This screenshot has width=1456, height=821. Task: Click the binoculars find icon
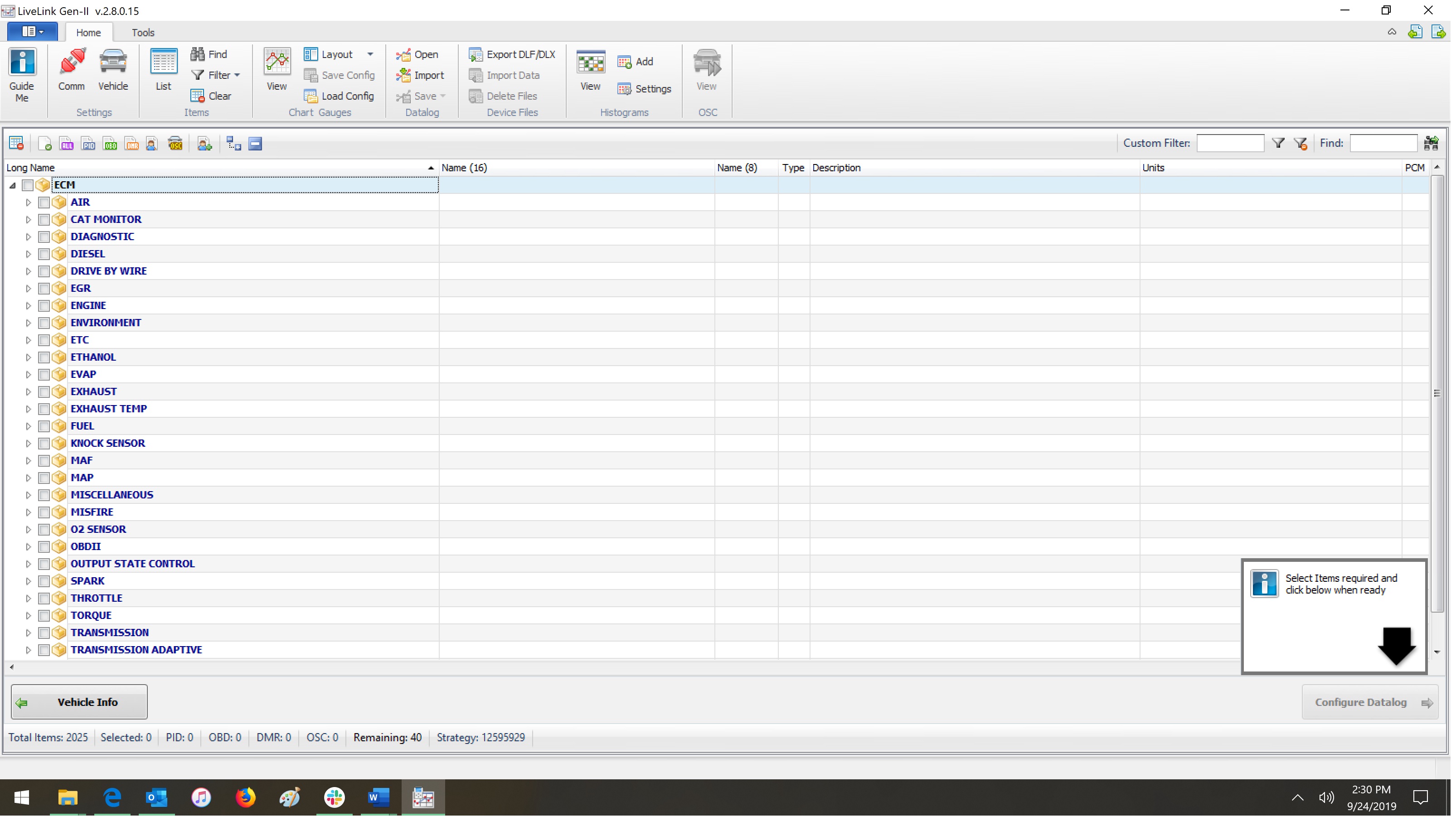pyautogui.click(x=1431, y=144)
